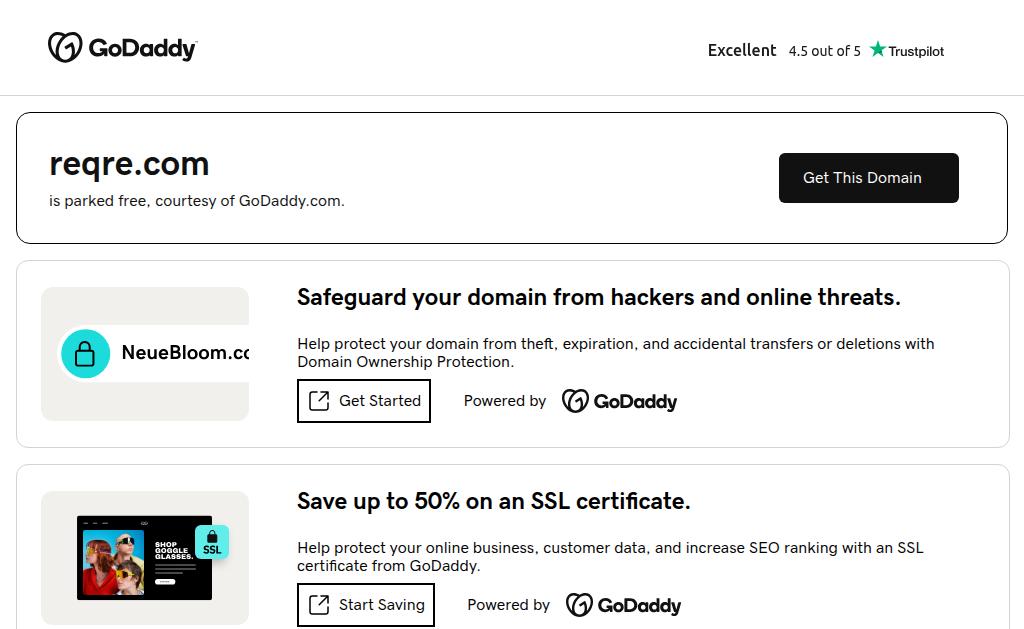
Task: Click GoDaddy logo next to Get Started
Action: point(619,401)
